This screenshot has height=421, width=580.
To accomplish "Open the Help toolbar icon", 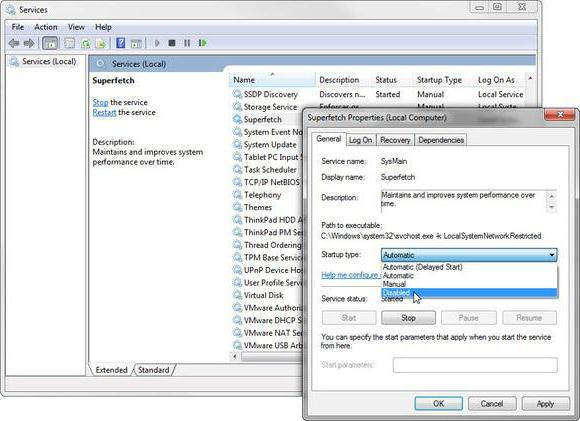I will pos(121,43).
